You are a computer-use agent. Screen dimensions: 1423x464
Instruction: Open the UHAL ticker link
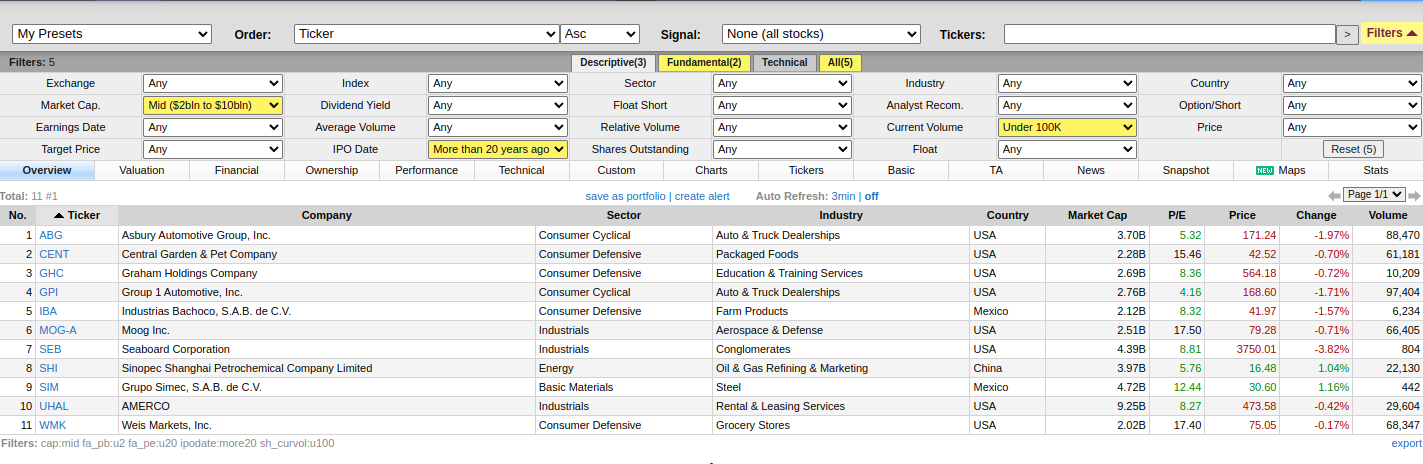(x=54, y=406)
